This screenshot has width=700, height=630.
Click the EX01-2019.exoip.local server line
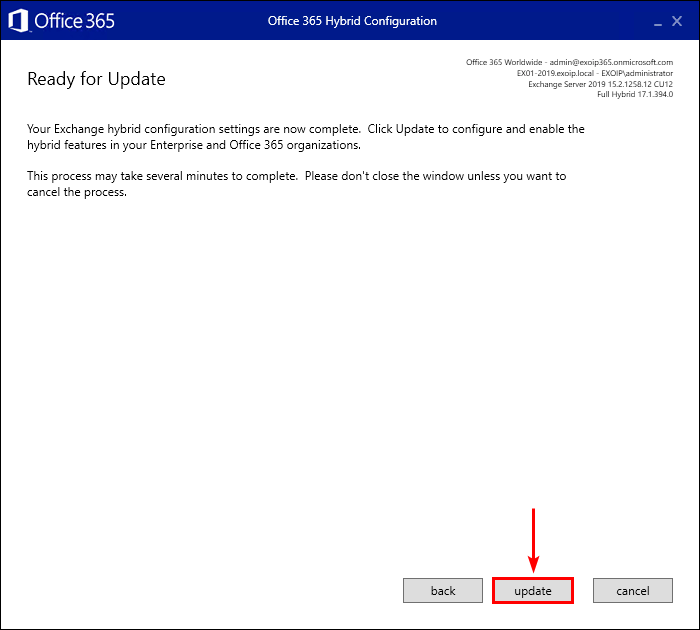click(x=595, y=73)
